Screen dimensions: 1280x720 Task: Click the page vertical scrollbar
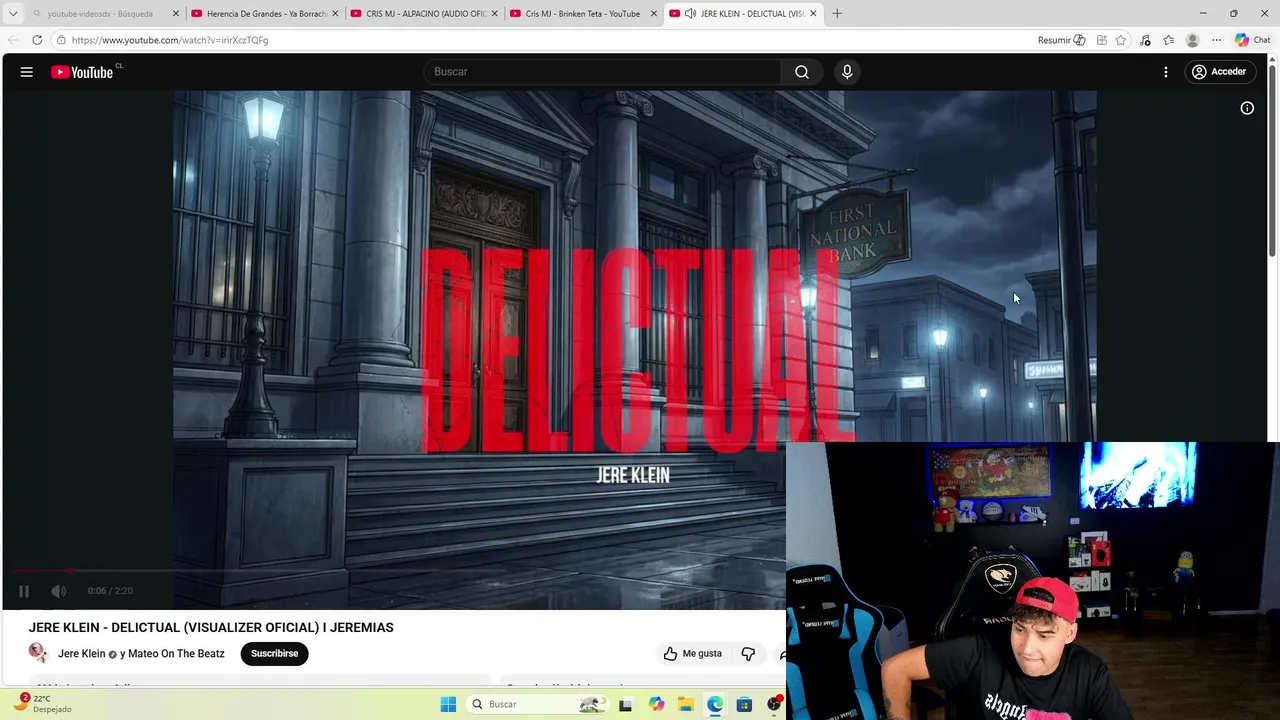tap(1273, 160)
